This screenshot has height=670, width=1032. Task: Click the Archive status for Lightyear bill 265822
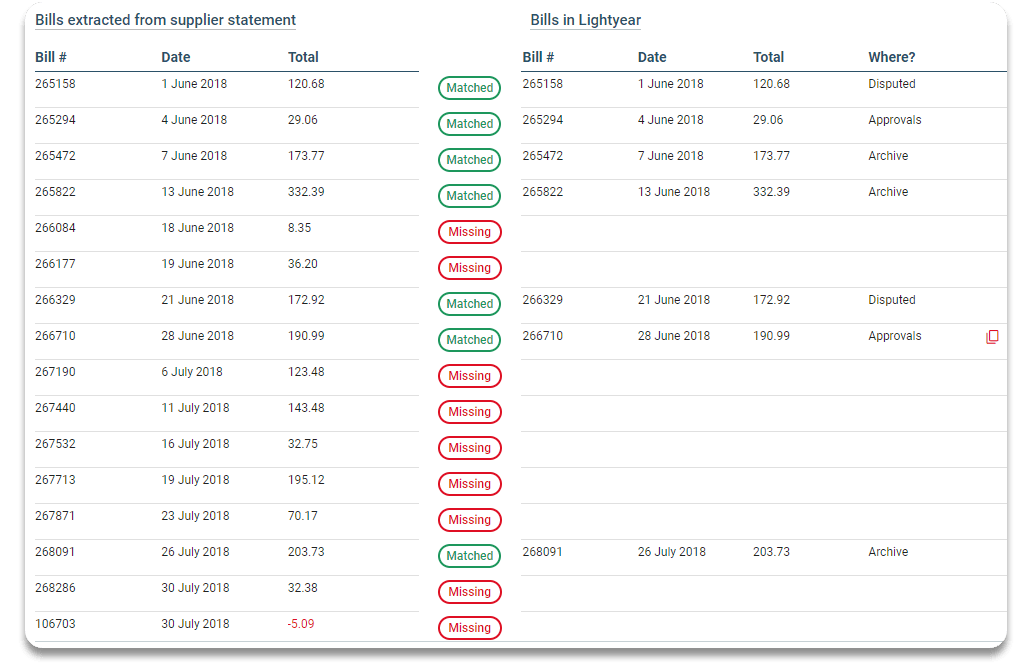pos(888,192)
